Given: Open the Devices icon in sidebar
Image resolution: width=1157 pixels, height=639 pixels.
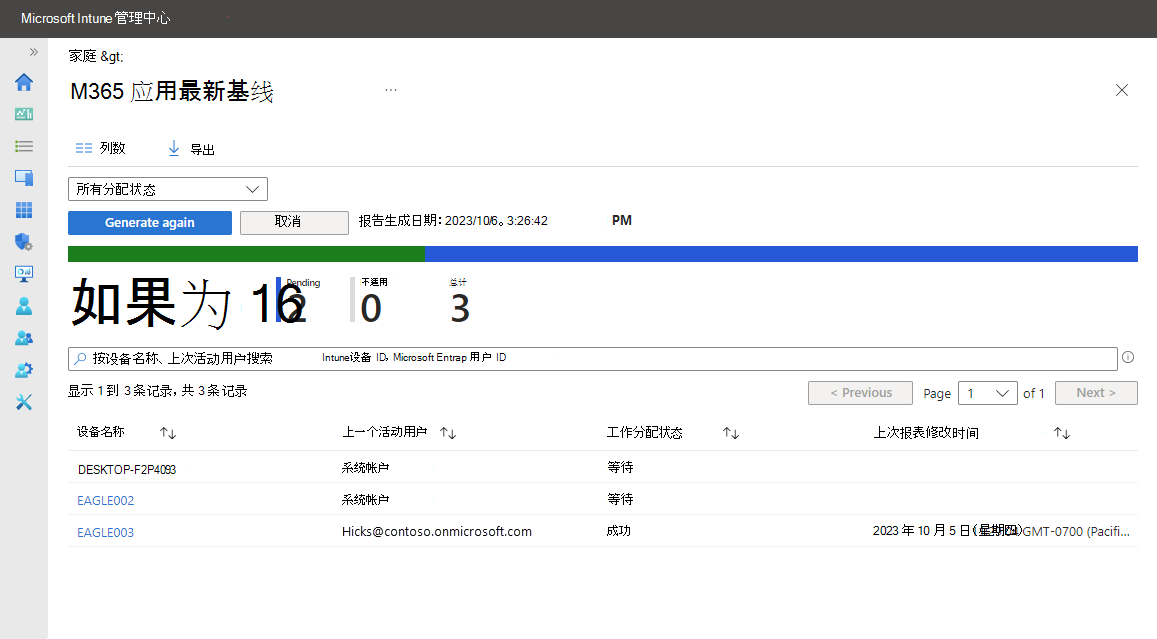Looking at the screenshot, I should pyautogui.click(x=24, y=178).
